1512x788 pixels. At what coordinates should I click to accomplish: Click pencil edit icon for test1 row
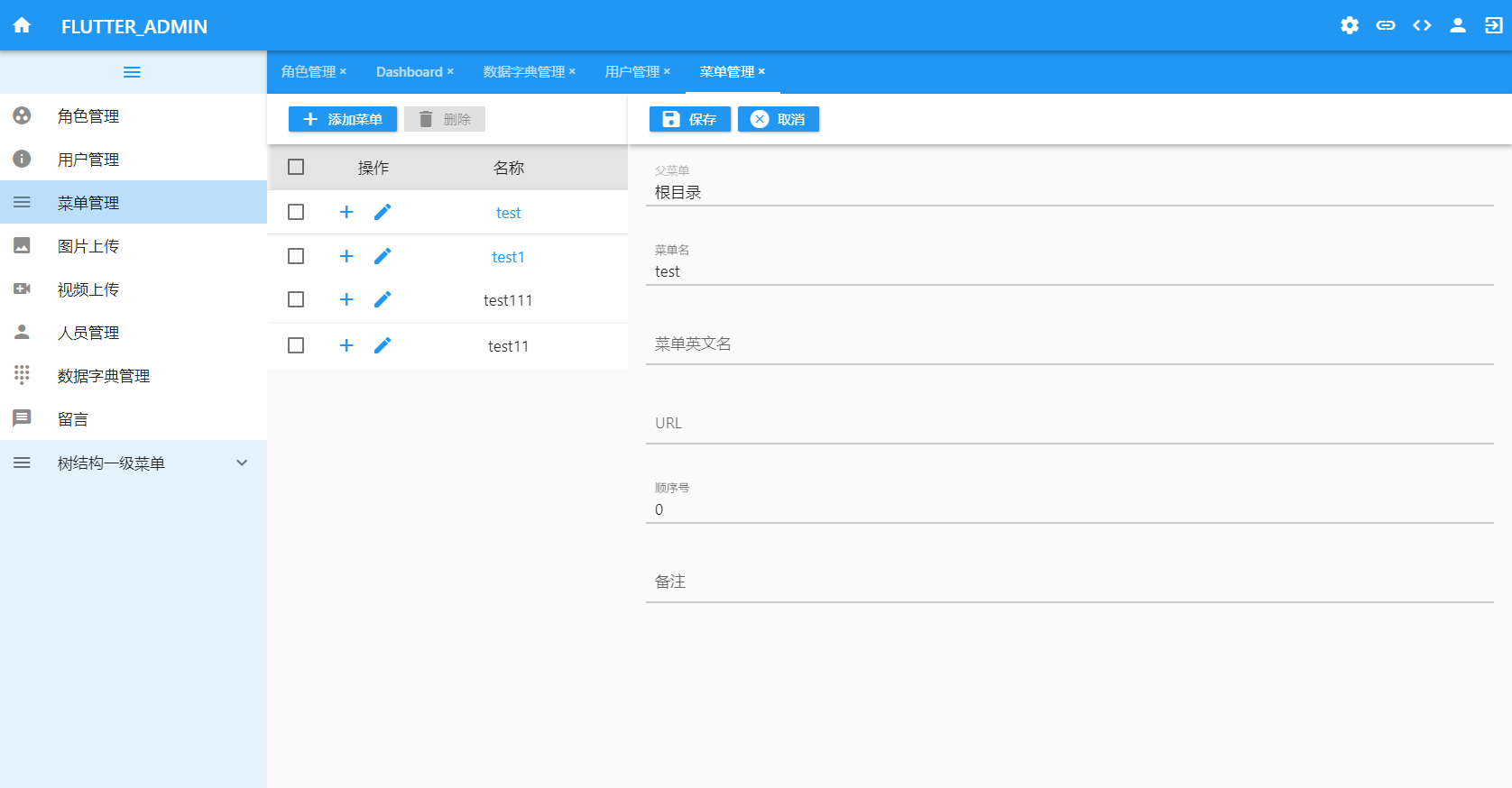[x=383, y=256]
